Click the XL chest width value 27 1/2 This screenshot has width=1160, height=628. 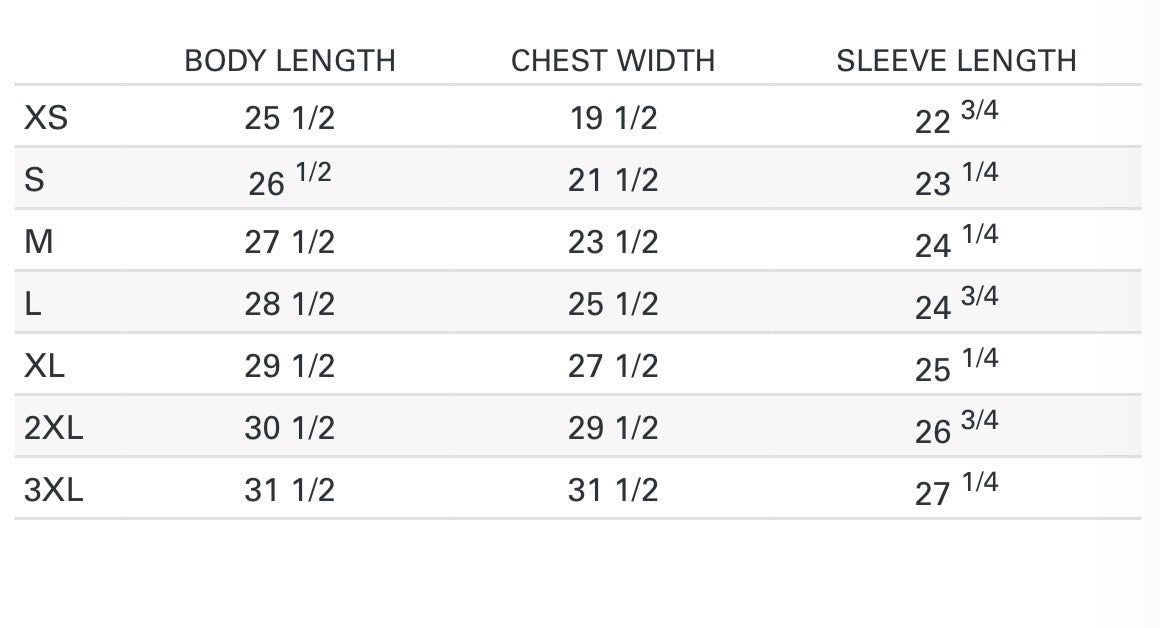pos(613,367)
